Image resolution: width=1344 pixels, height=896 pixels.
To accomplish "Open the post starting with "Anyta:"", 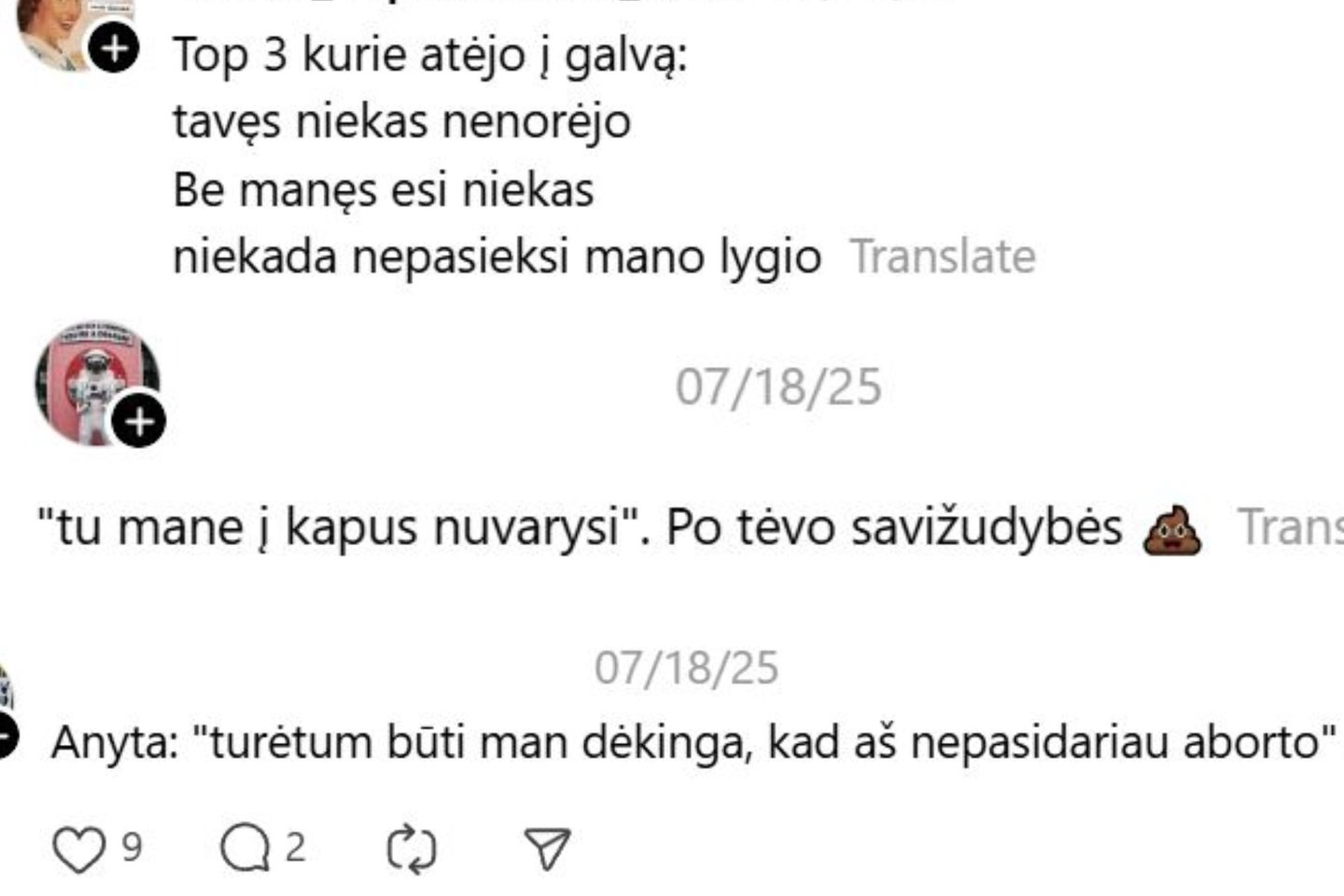I will click(x=691, y=743).
